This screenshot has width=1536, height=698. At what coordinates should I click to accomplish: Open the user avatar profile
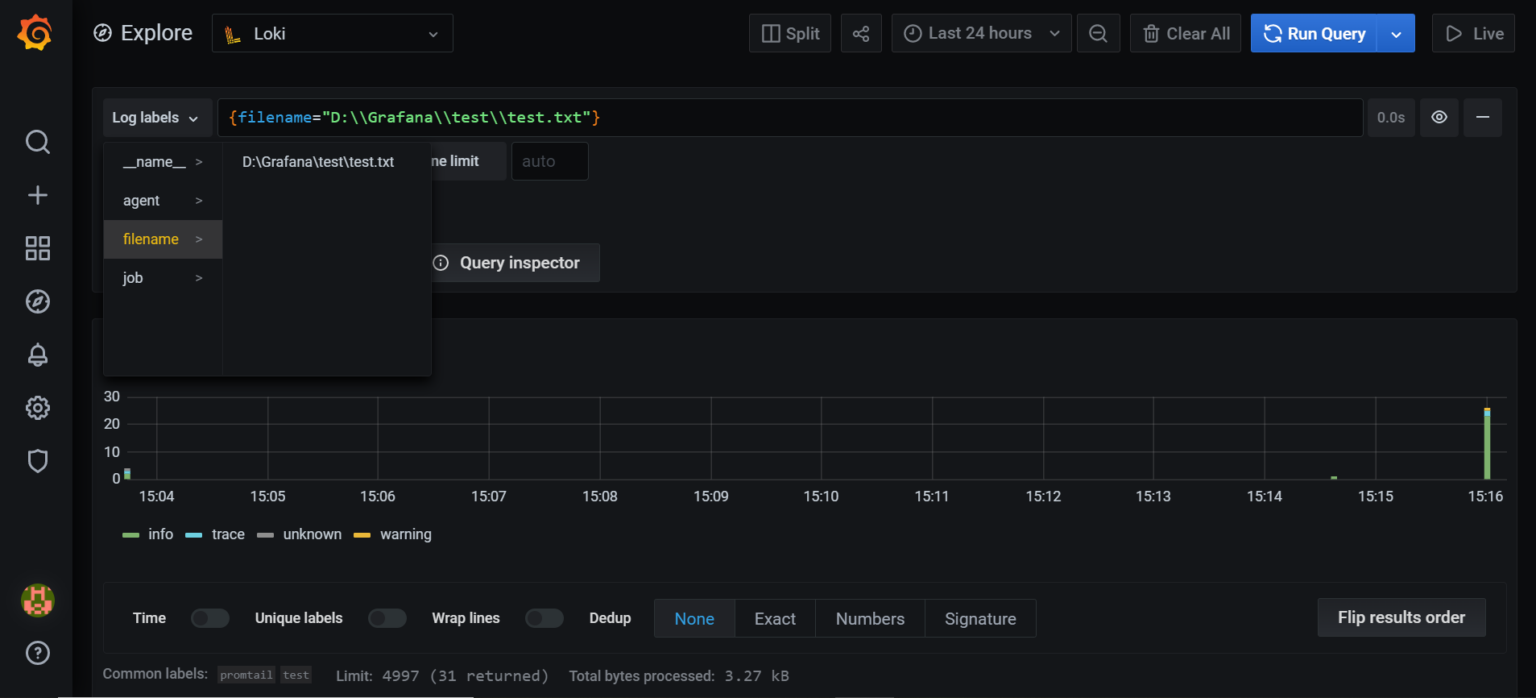pos(37,600)
